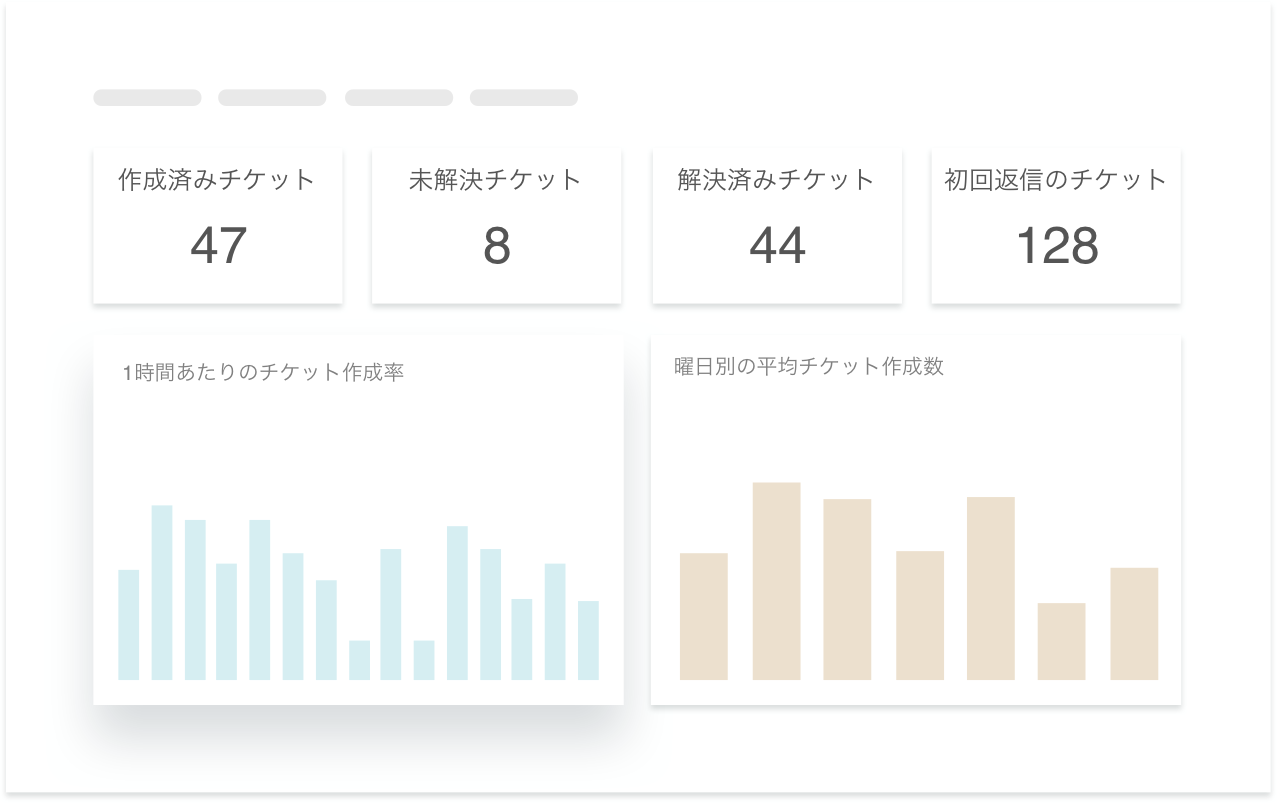
Task: Open the 未解決チケット card showing 8
Action: 496,226
